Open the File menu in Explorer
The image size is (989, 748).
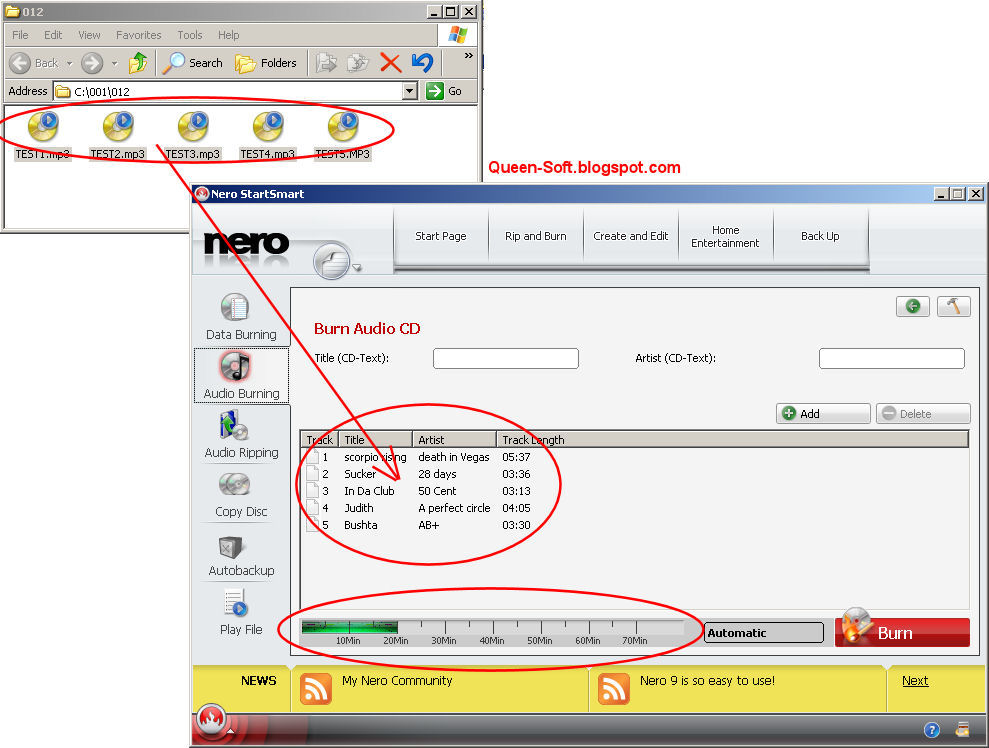click(x=20, y=35)
